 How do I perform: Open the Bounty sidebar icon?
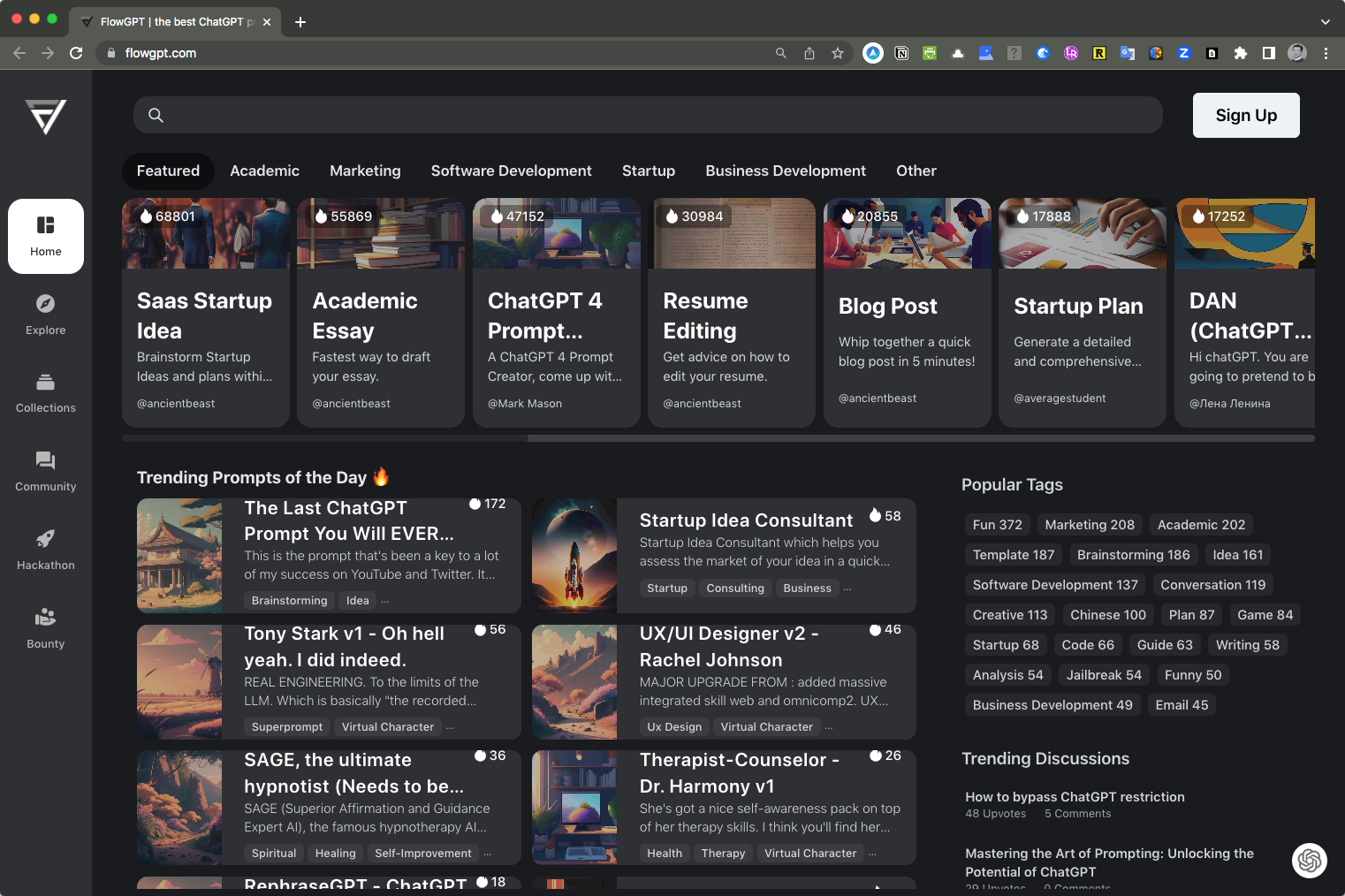click(45, 617)
